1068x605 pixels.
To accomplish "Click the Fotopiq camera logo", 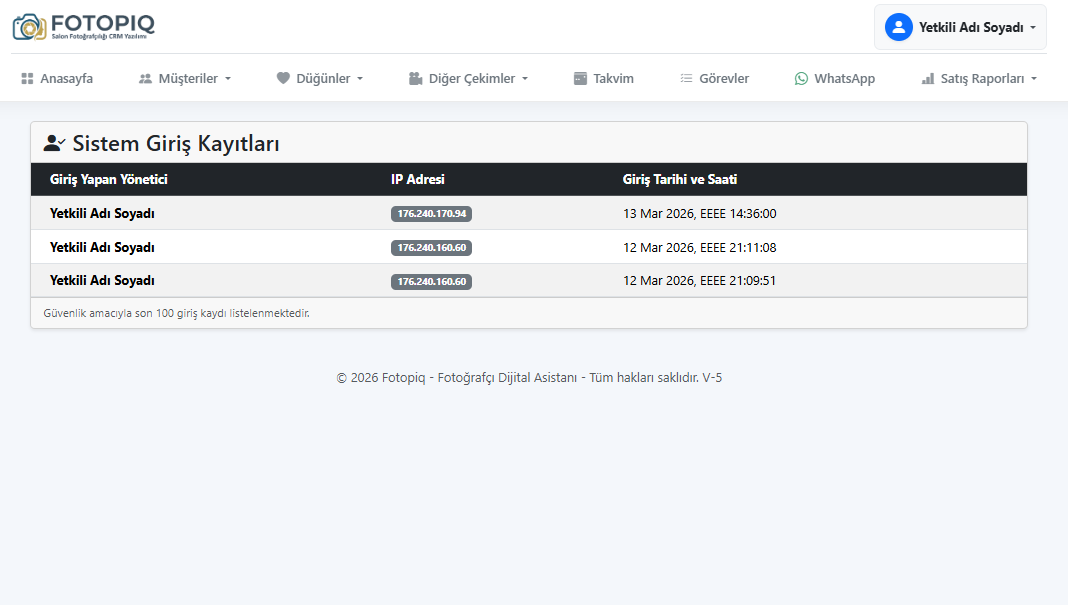I will 29,27.
